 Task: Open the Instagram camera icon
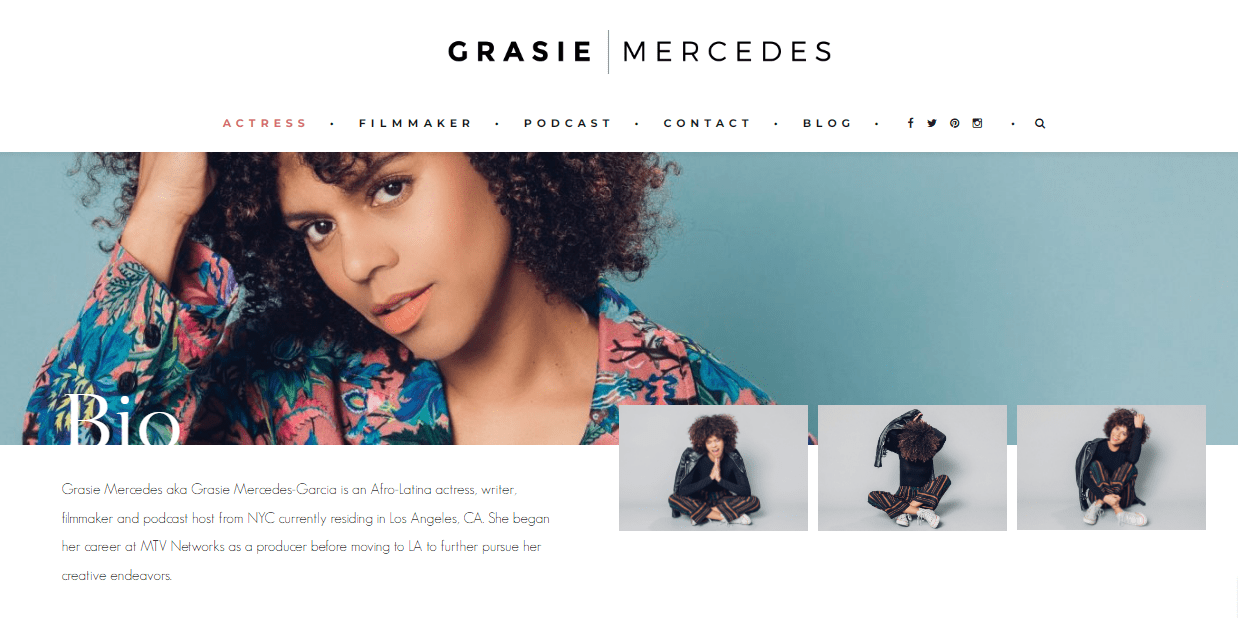(x=977, y=123)
